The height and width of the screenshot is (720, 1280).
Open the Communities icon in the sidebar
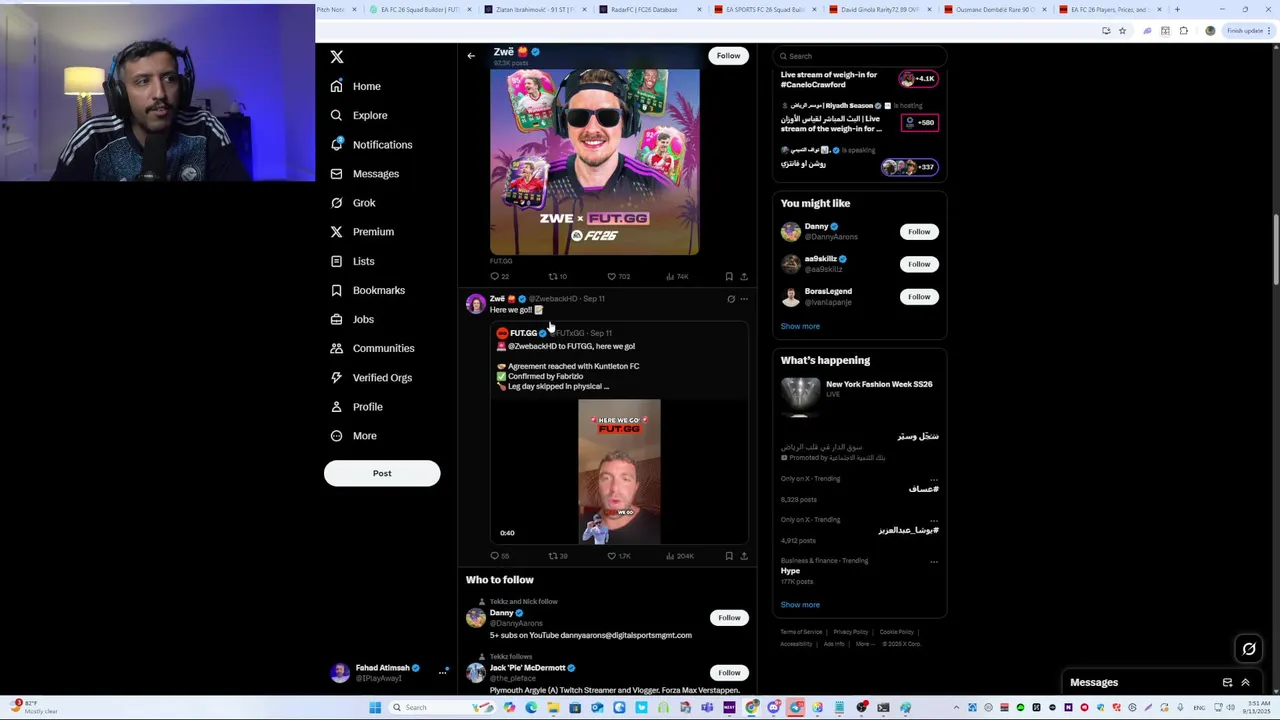336,348
